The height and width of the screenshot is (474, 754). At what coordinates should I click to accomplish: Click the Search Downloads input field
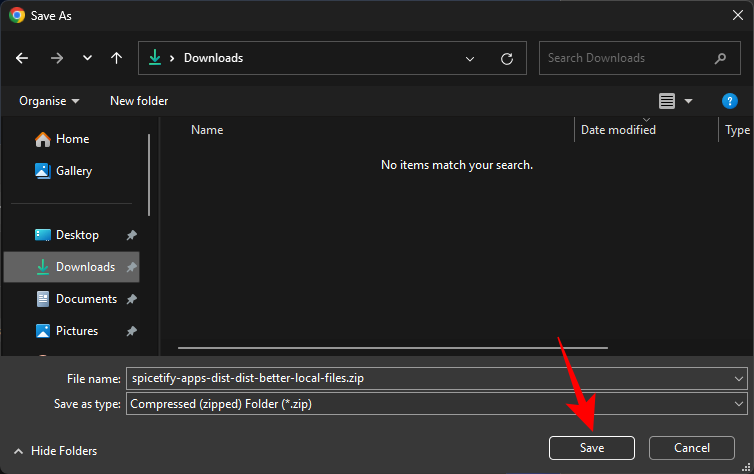pos(625,58)
